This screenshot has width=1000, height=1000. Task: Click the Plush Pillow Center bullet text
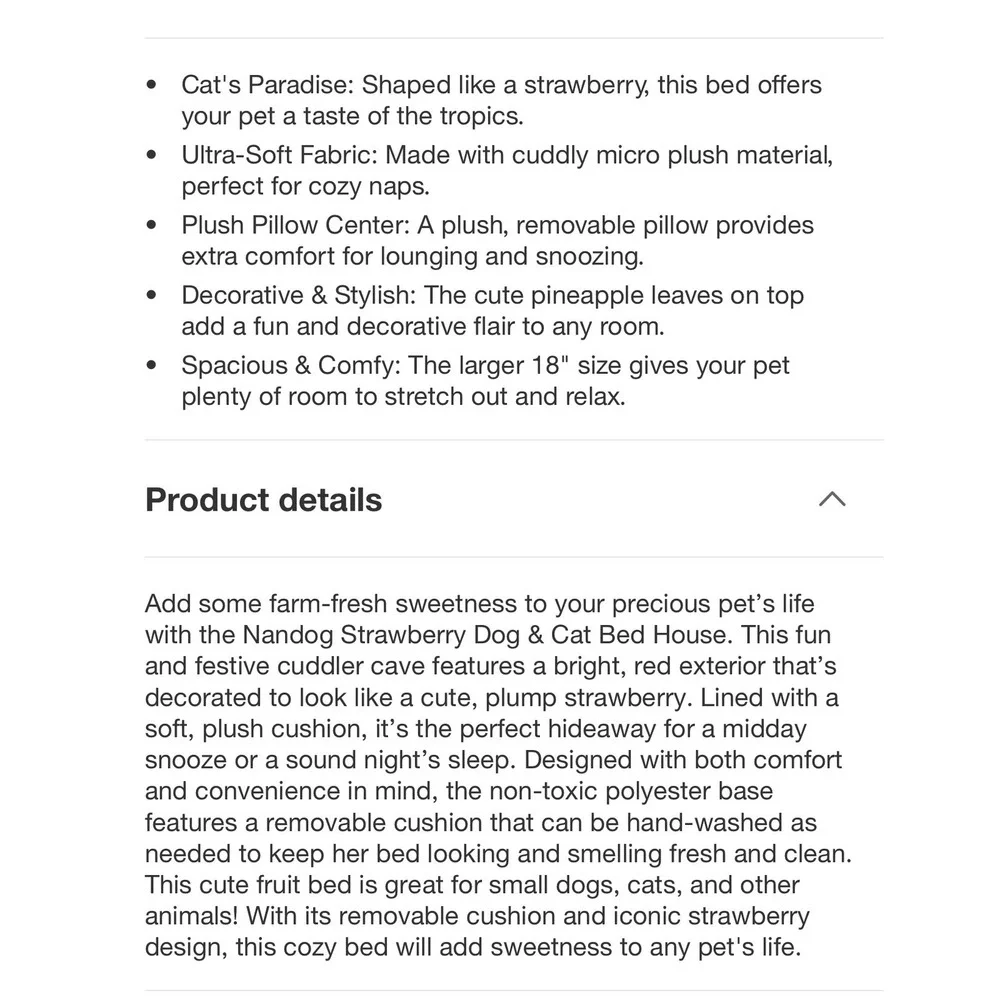(497, 240)
